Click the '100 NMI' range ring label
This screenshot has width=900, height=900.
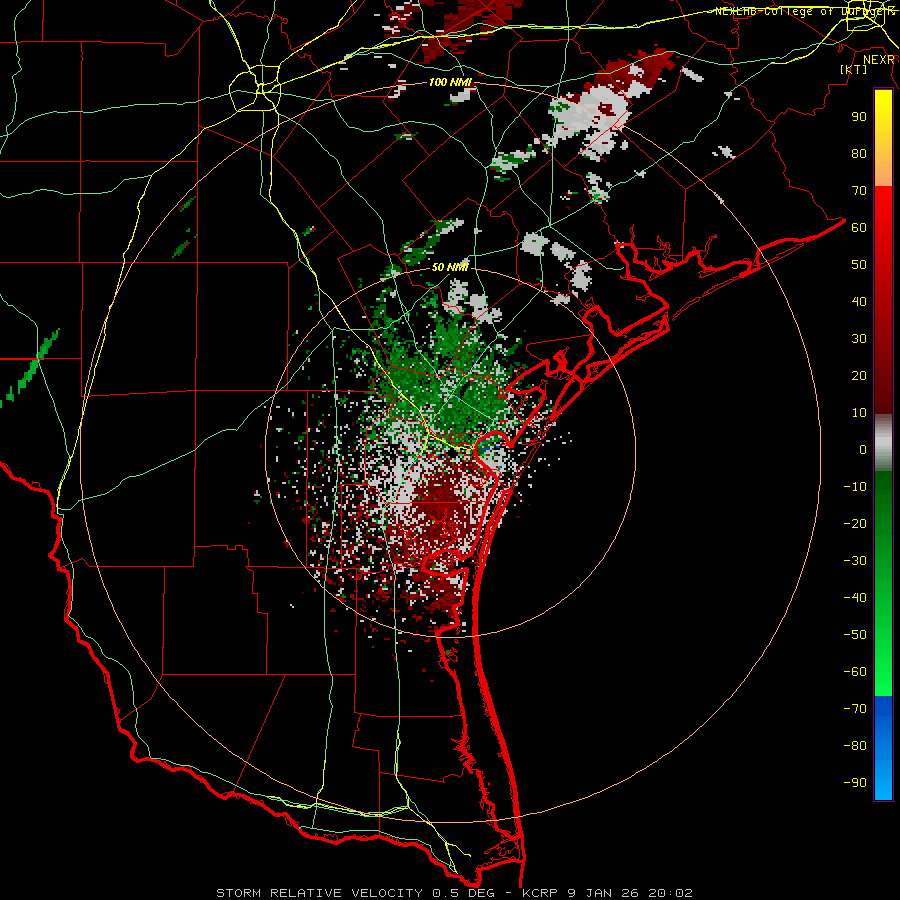[451, 83]
